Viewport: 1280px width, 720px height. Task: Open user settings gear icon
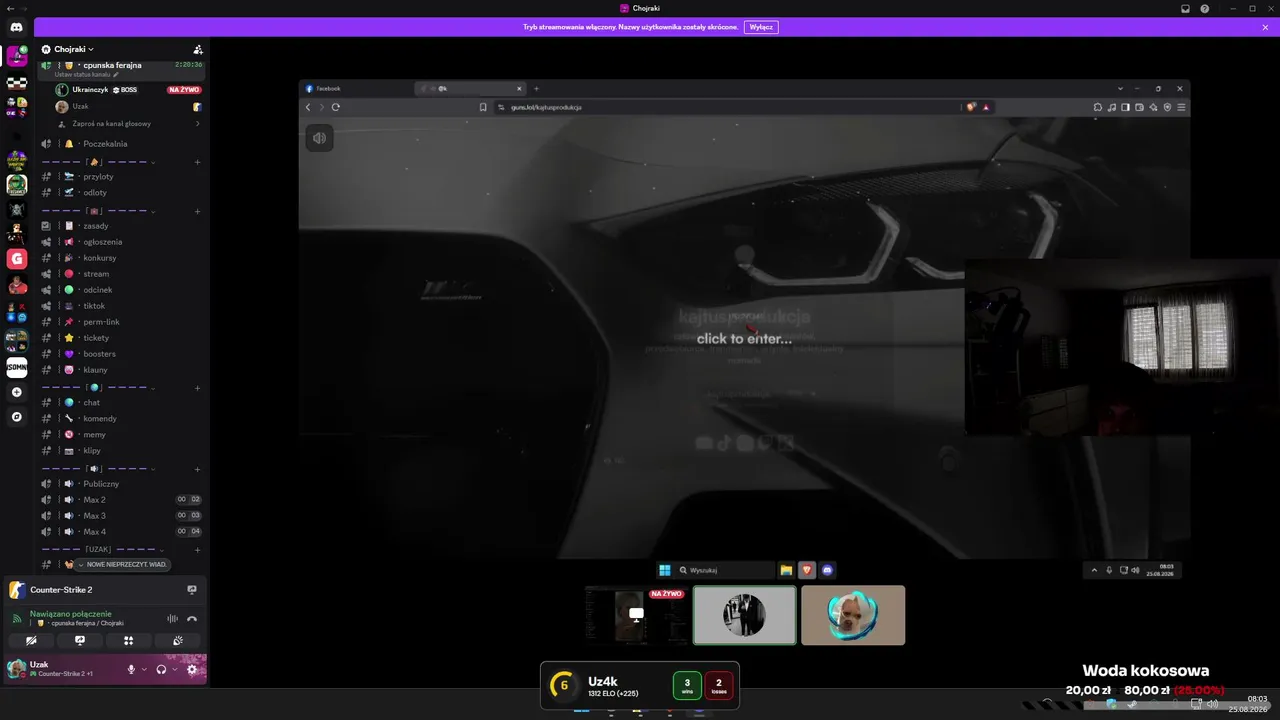point(192,669)
